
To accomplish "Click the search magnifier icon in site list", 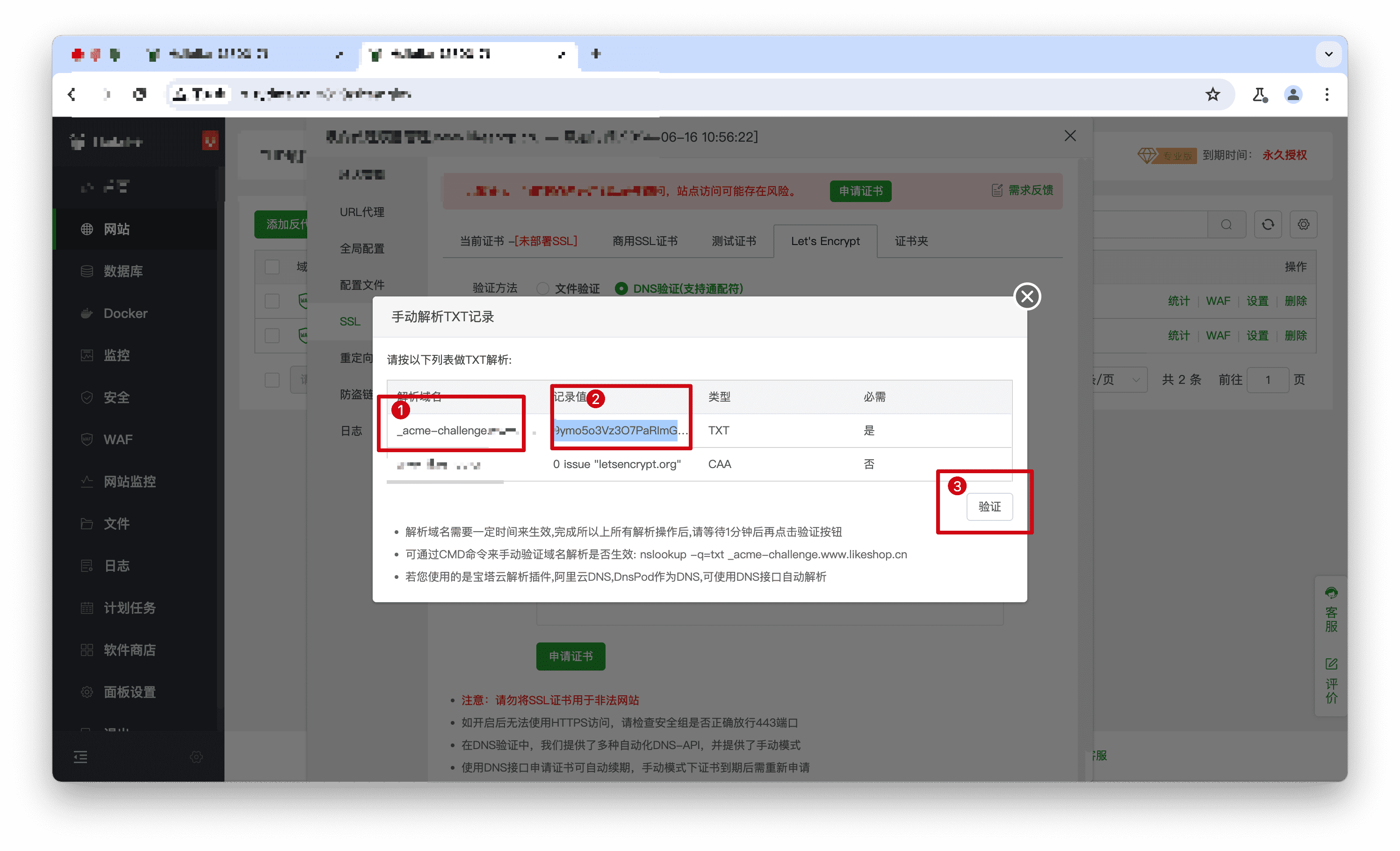I will (1226, 224).
